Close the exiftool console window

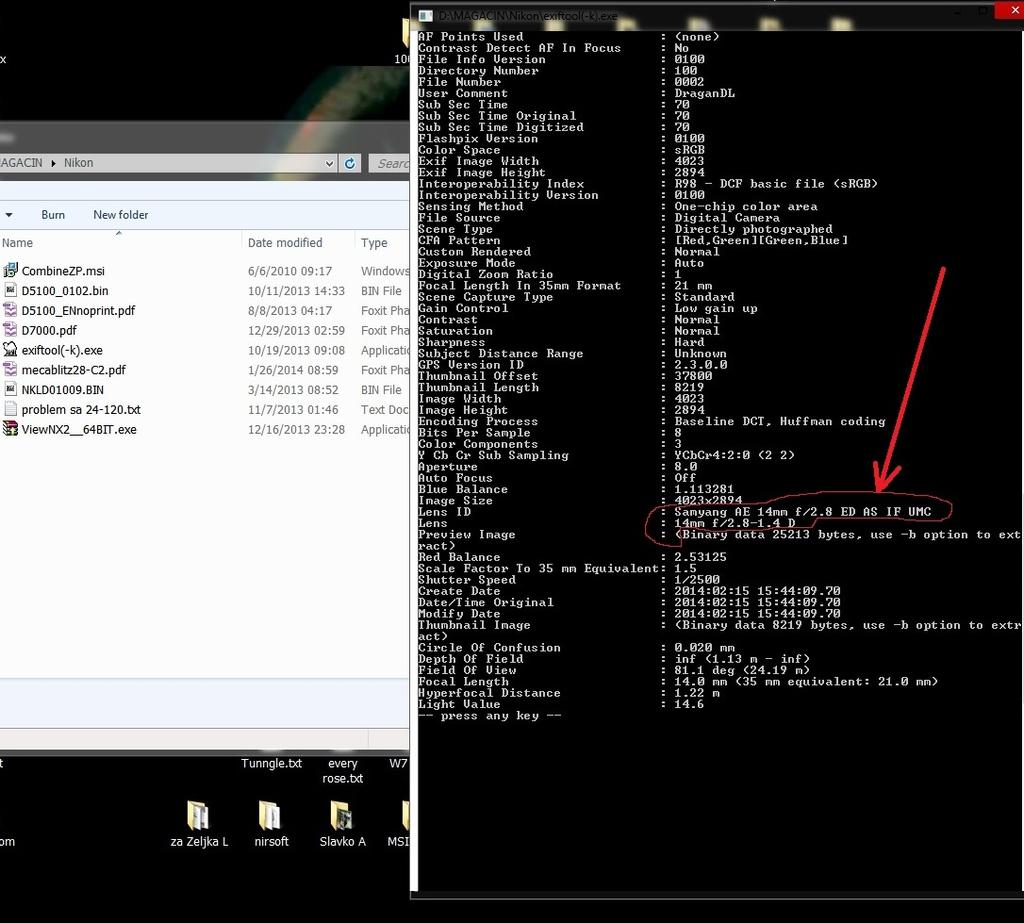tap(1008, 10)
